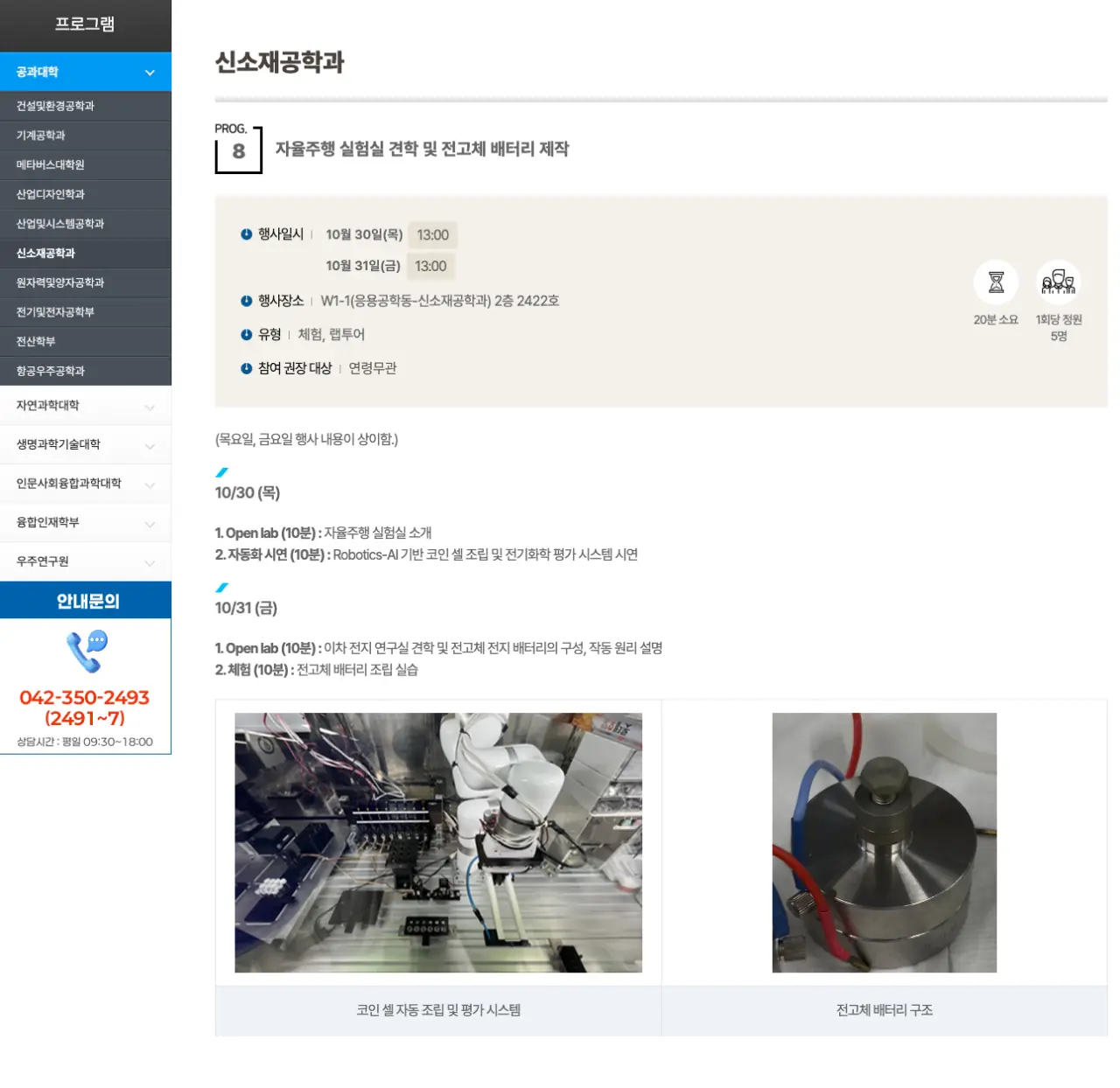The image size is (1120, 1088).
Task: Open 기계공학과 from the sidebar
Action: tap(41, 136)
